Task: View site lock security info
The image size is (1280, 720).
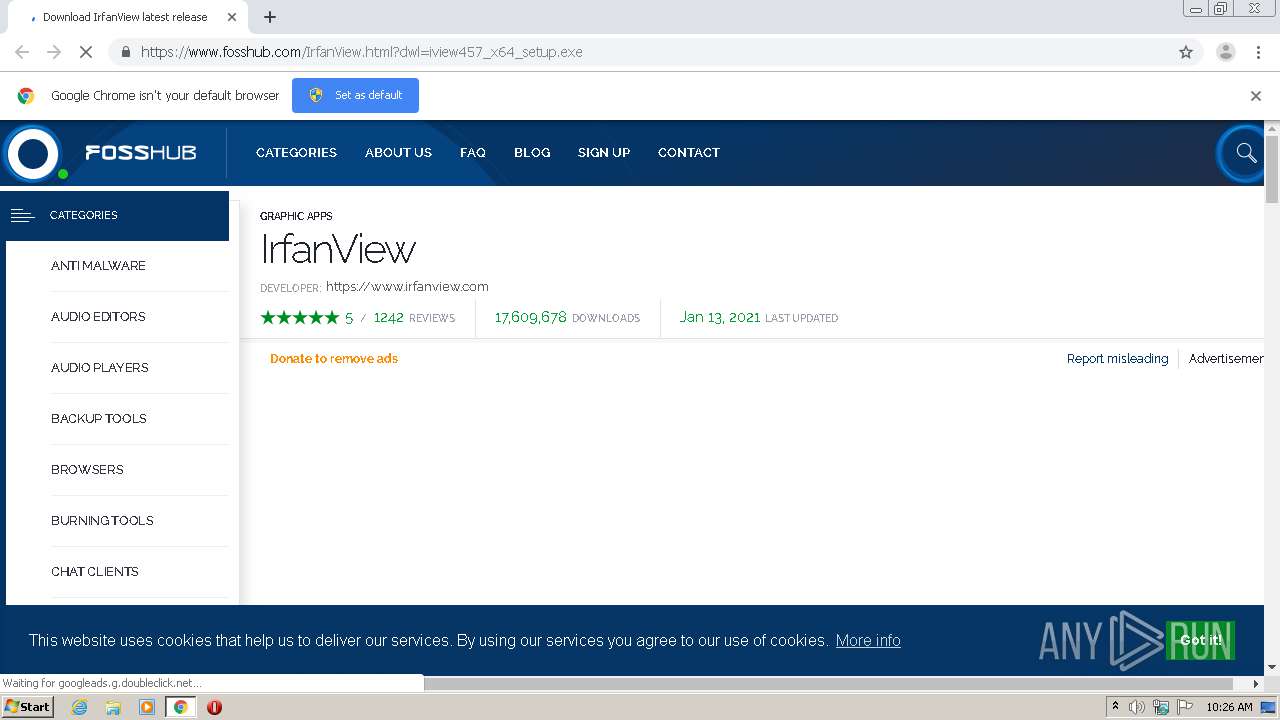Action: click(x=125, y=52)
